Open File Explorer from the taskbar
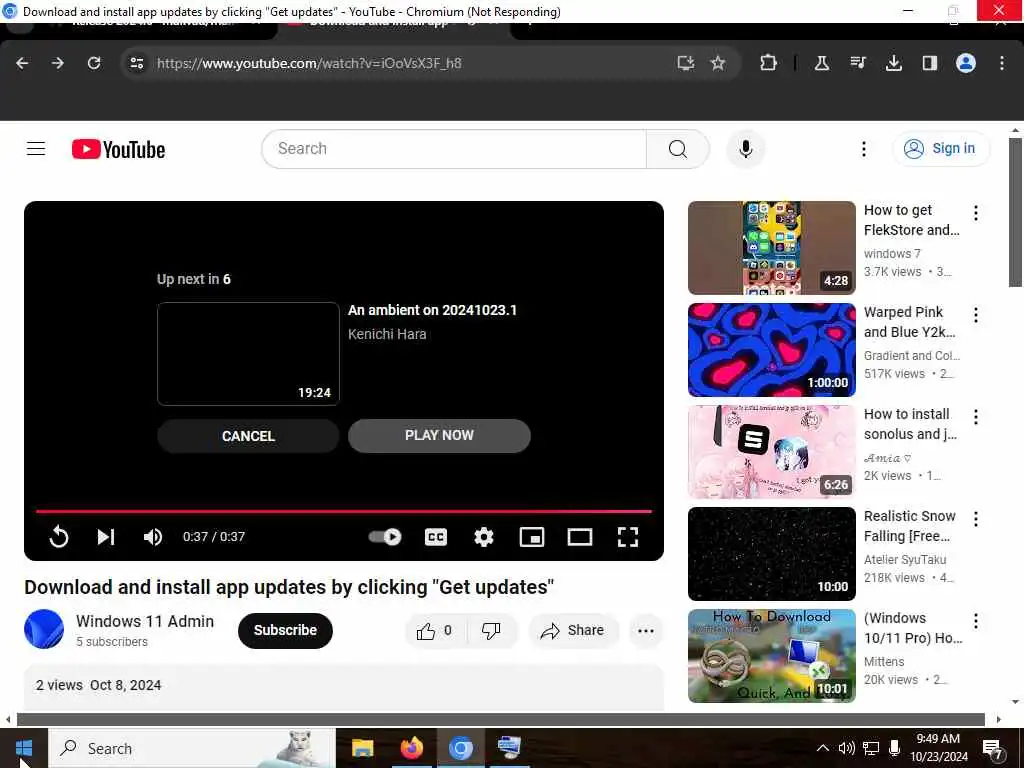The width and height of the screenshot is (1024, 768). pos(362,748)
